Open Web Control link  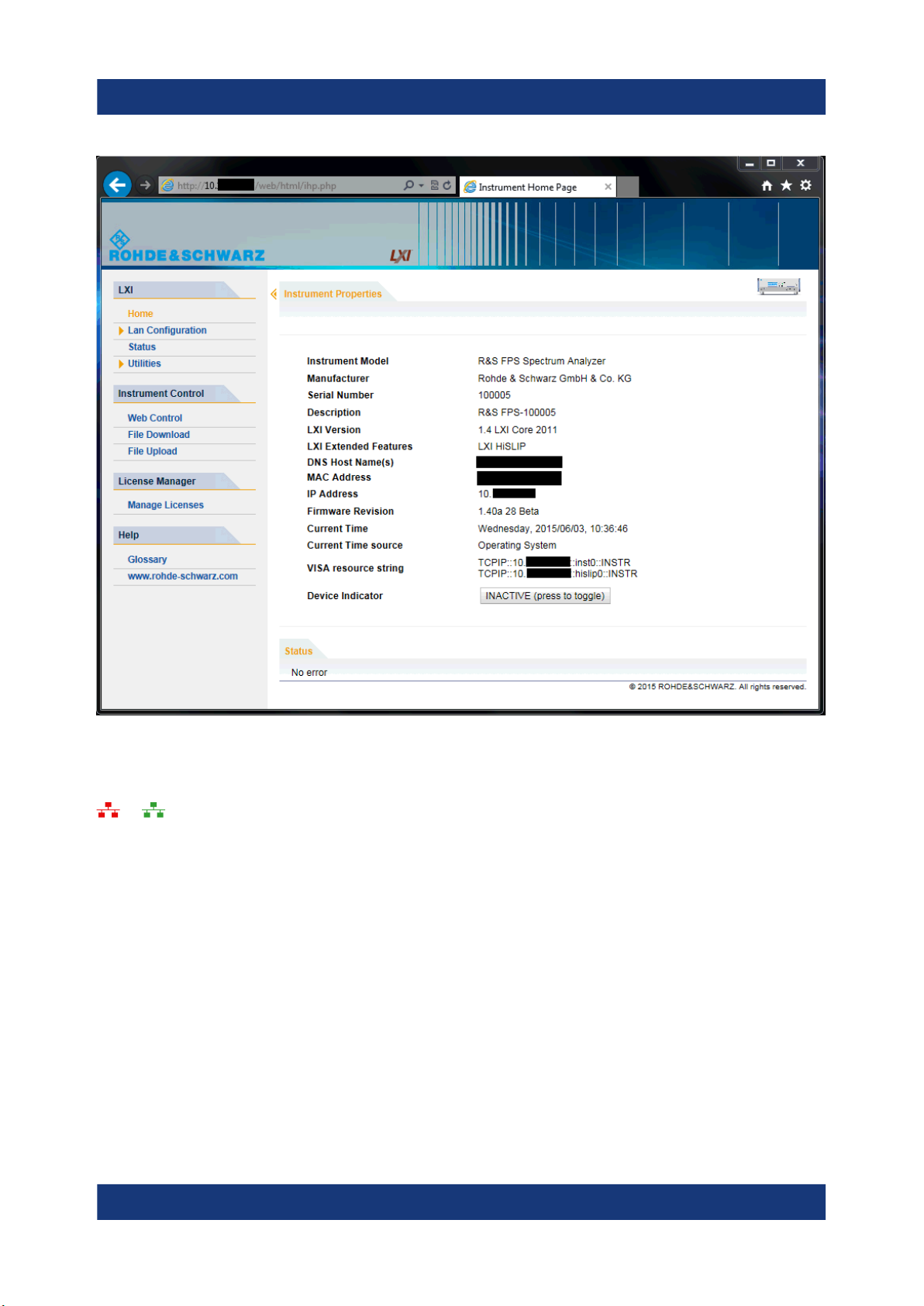[x=155, y=418]
